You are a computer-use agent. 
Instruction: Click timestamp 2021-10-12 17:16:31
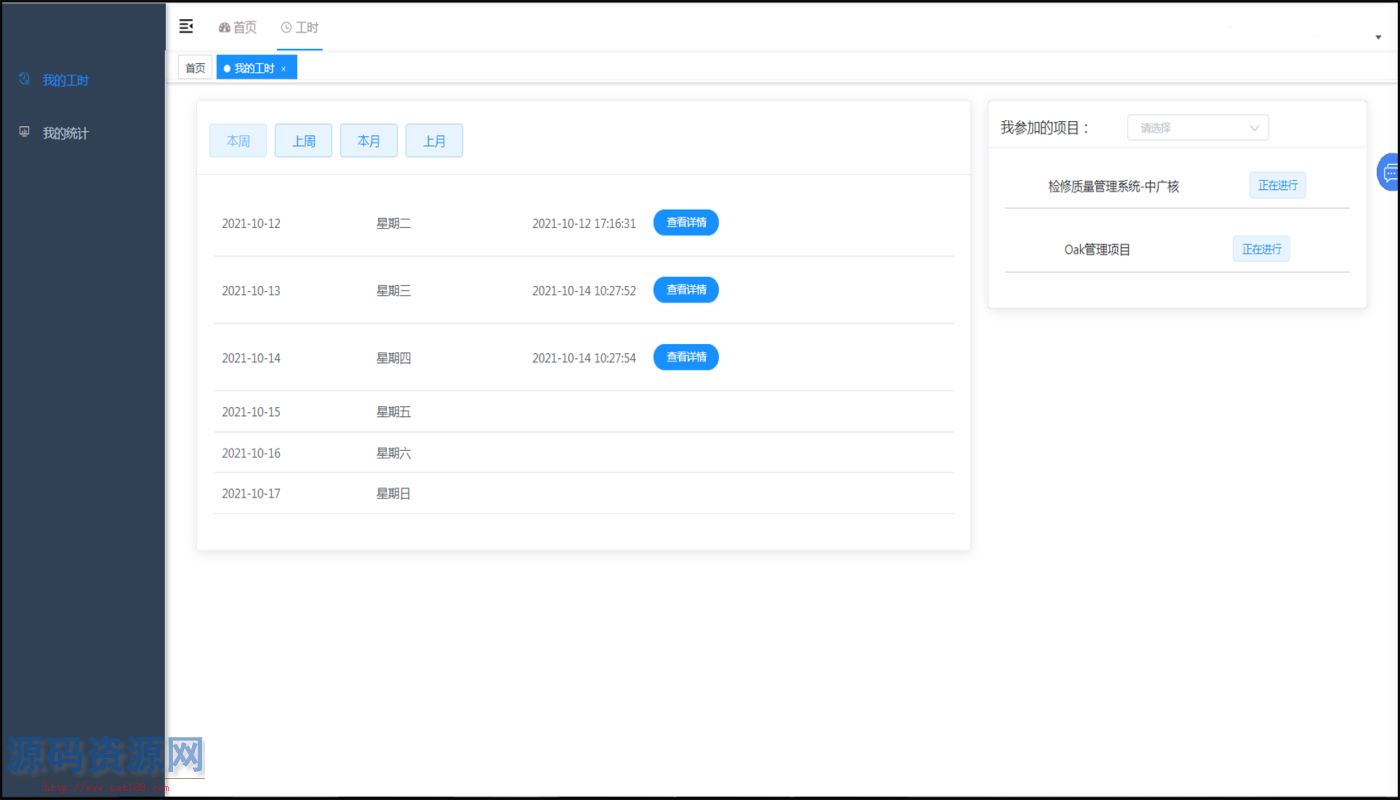click(x=584, y=224)
